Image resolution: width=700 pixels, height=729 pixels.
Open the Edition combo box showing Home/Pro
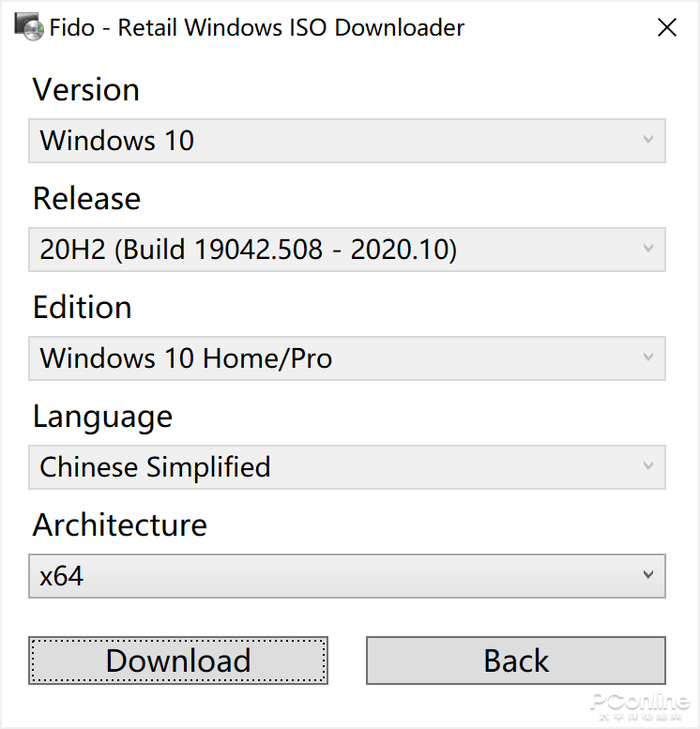click(x=346, y=358)
